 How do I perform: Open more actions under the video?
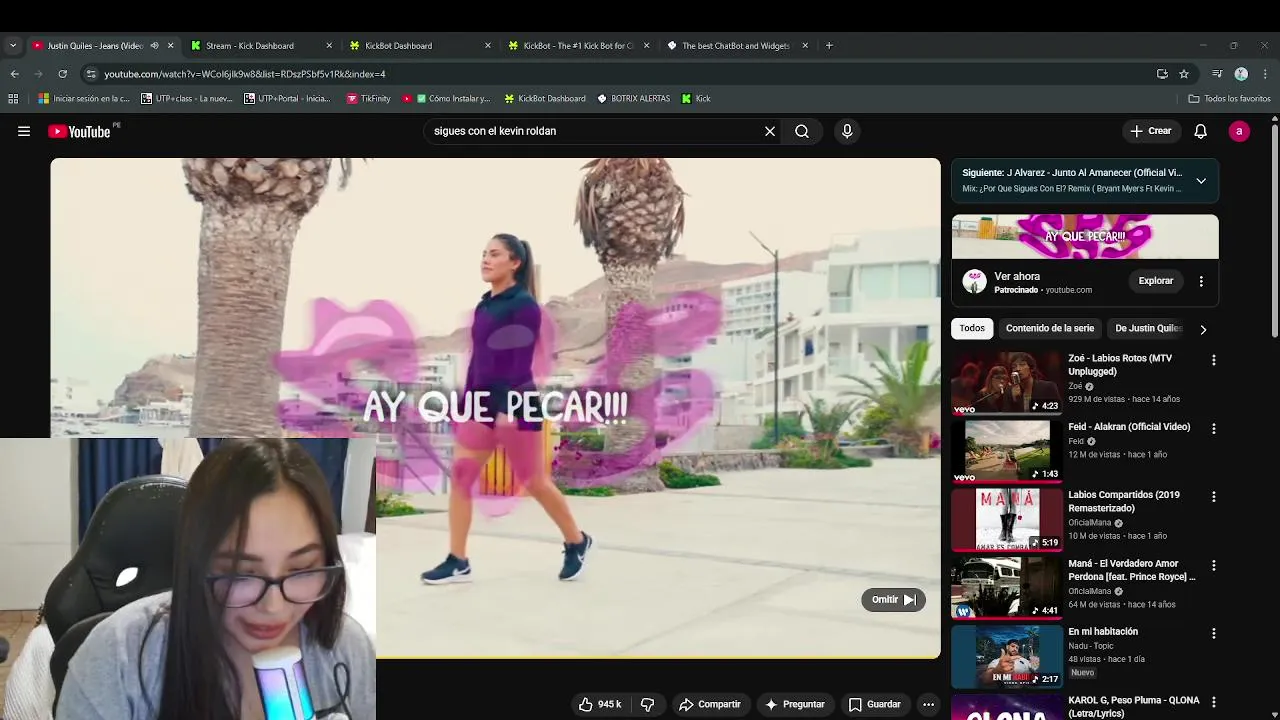(x=928, y=704)
